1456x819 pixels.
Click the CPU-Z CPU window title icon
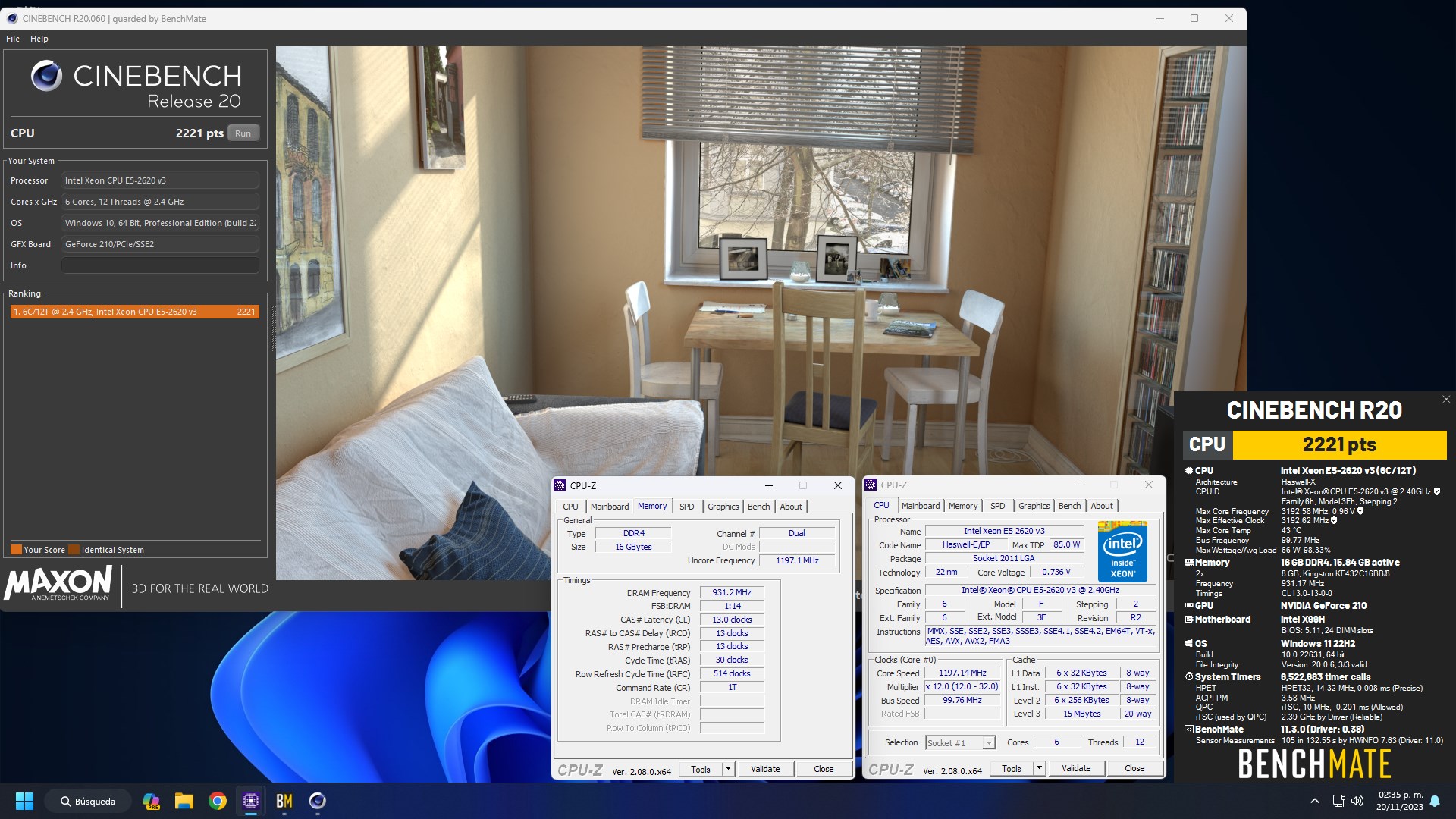click(x=871, y=485)
